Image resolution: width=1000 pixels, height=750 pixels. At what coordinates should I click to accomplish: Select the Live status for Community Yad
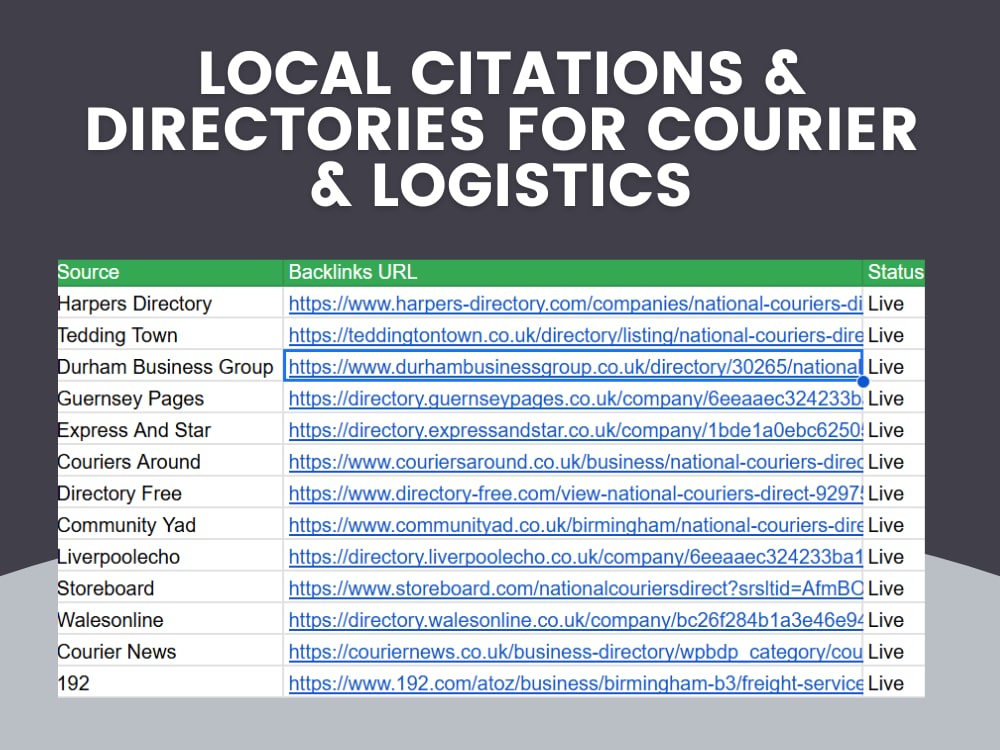894,526
